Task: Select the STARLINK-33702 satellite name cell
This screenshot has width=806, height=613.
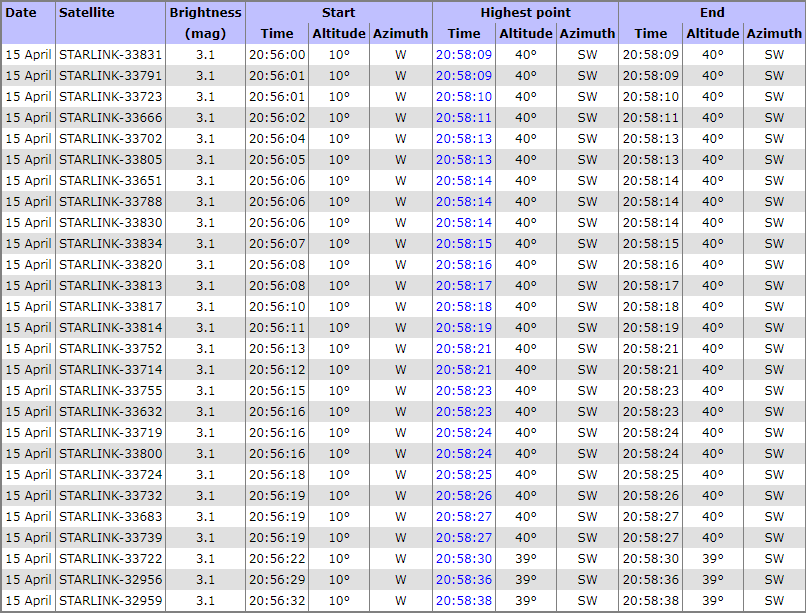Action: (x=111, y=139)
